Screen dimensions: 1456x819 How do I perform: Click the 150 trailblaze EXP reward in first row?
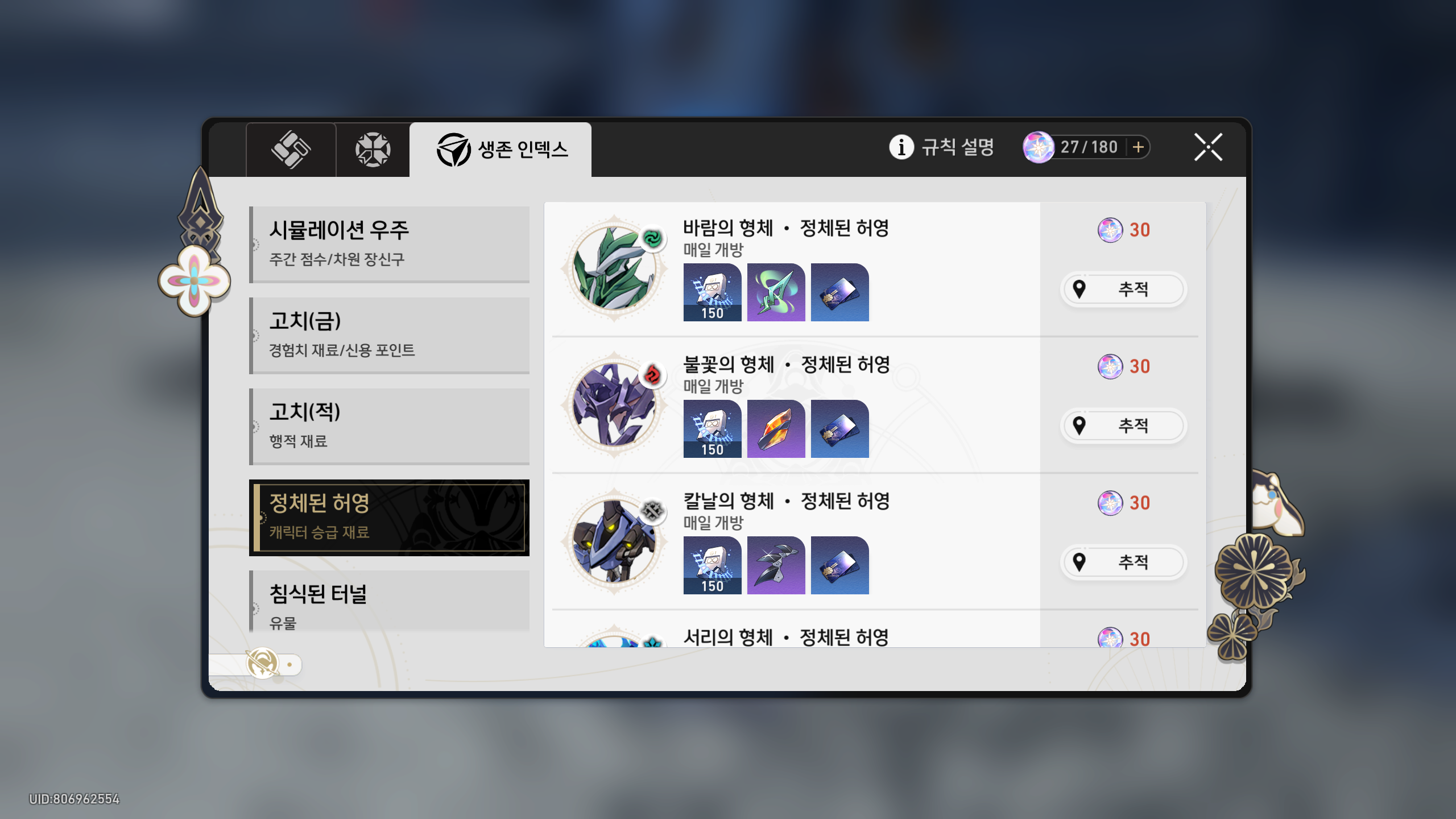point(712,292)
